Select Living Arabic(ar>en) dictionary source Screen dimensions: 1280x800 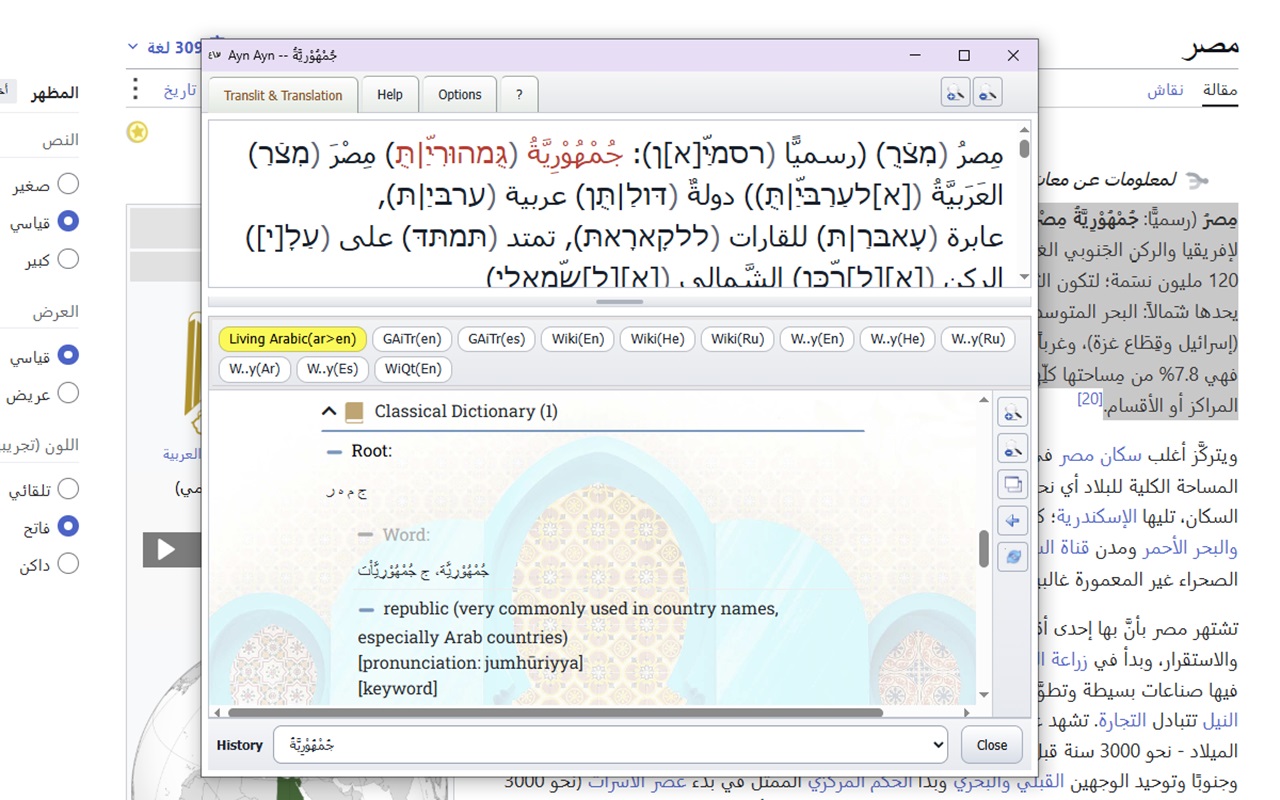pos(292,339)
